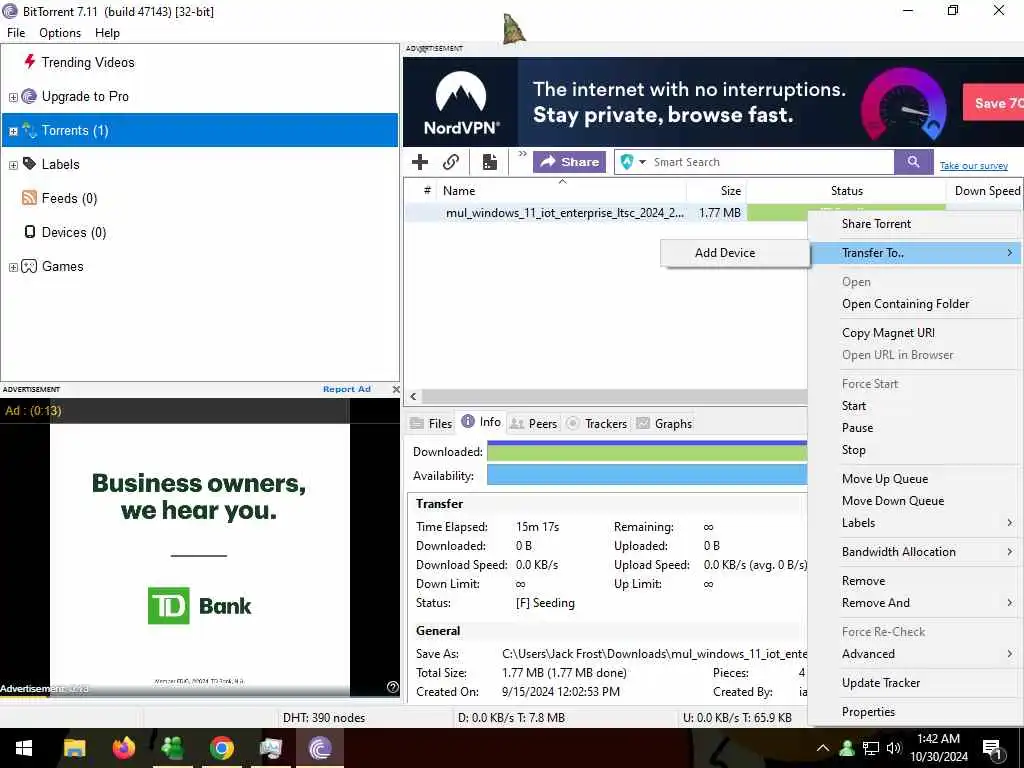Click the Report Ad link
Viewport: 1024px width, 768px height.
(x=347, y=389)
